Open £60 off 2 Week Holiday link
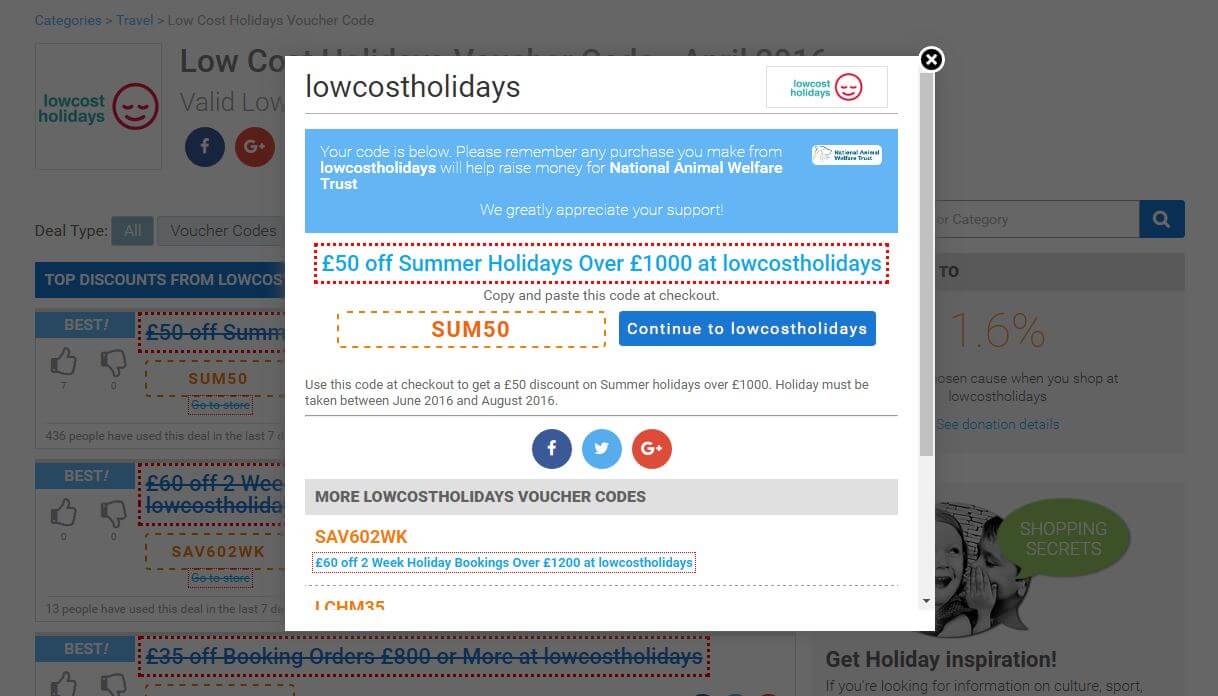The height and width of the screenshot is (696, 1218). pos(503,562)
